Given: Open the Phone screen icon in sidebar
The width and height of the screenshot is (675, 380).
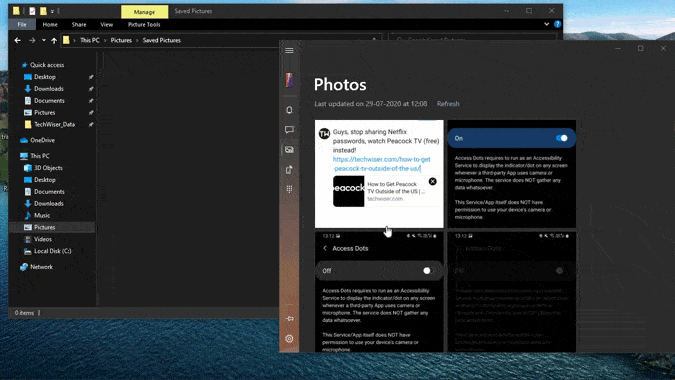Looking at the screenshot, I should tap(289, 170).
